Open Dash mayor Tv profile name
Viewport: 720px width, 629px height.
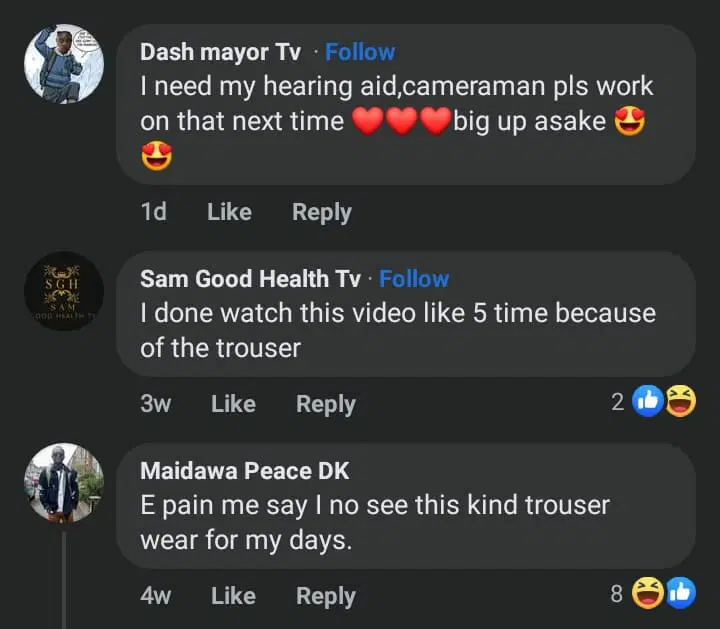click(x=220, y=52)
